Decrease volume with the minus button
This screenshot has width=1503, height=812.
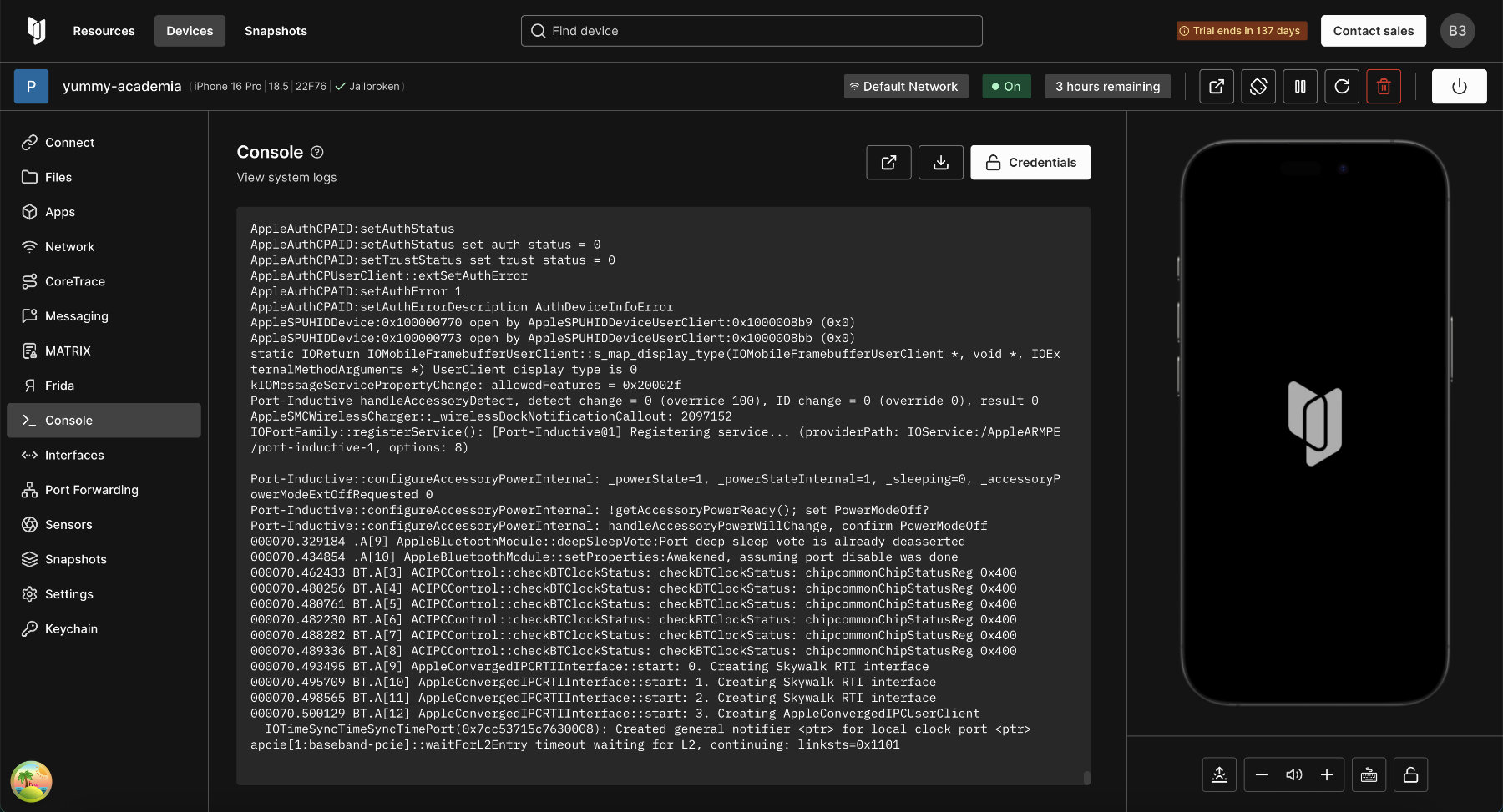[x=1262, y=775]
